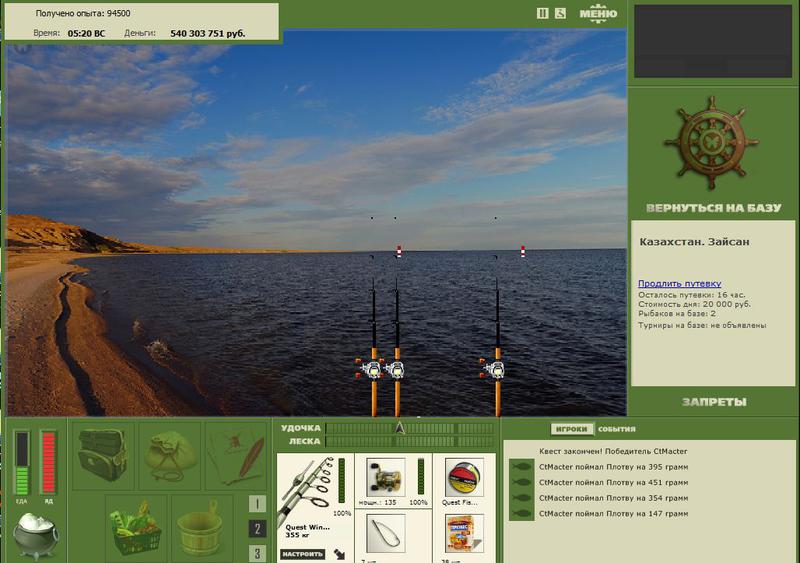Select tackle slot 2

(257, 529)
